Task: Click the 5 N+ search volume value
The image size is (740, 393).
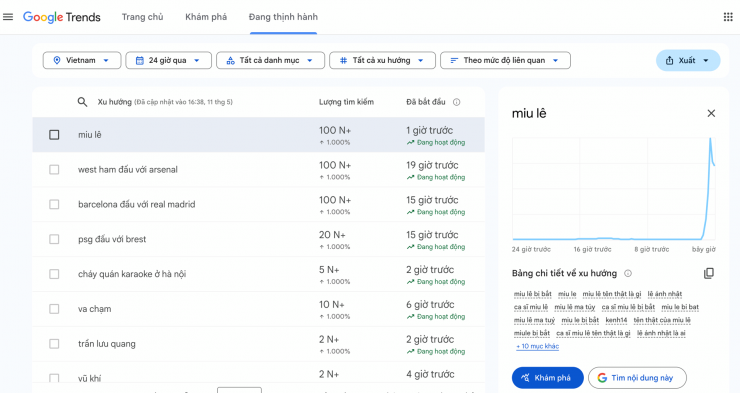Action: tap(329, 270)
